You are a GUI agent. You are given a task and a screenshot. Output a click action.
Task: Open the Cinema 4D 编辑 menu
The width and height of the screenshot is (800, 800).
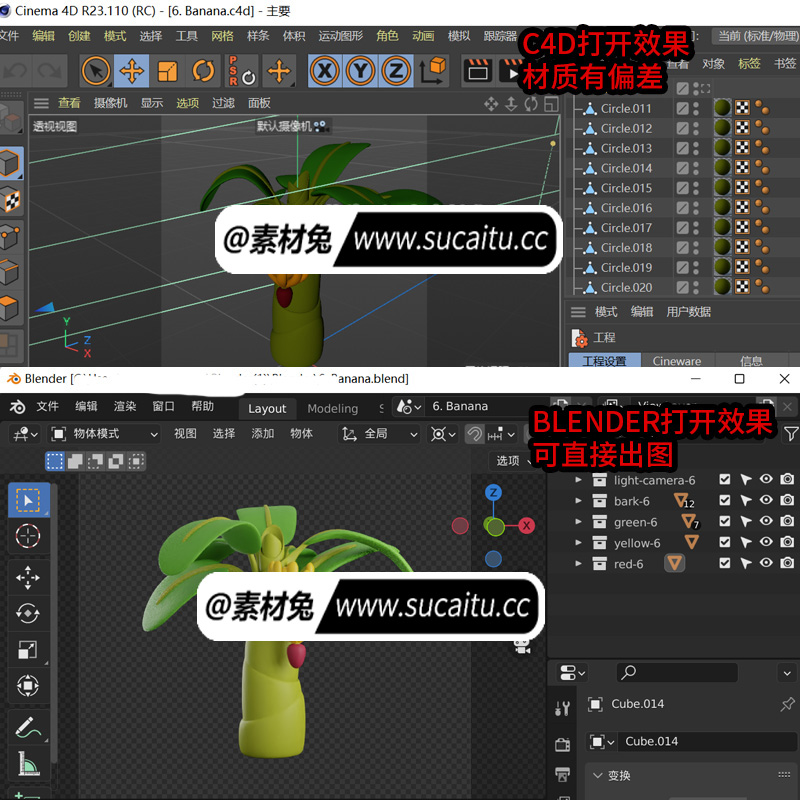pos(43,36)
